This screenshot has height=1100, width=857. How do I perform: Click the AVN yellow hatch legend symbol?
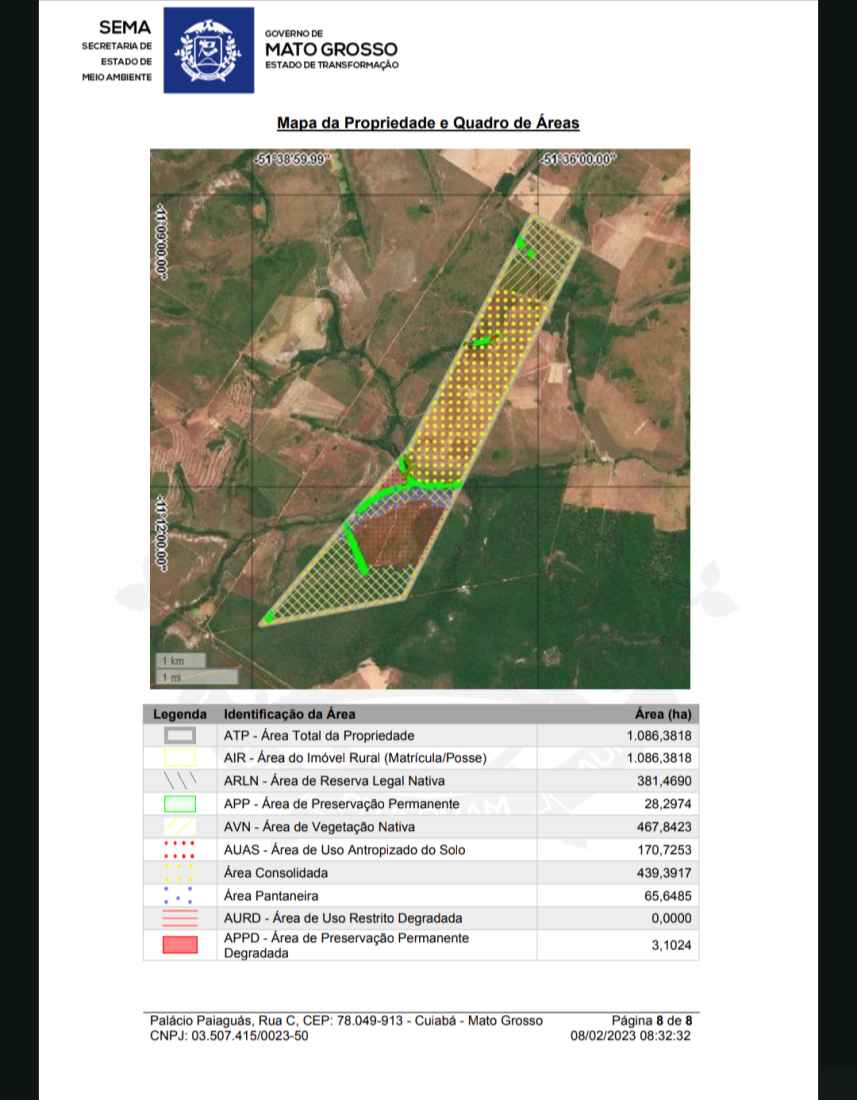tap(180, 826)
